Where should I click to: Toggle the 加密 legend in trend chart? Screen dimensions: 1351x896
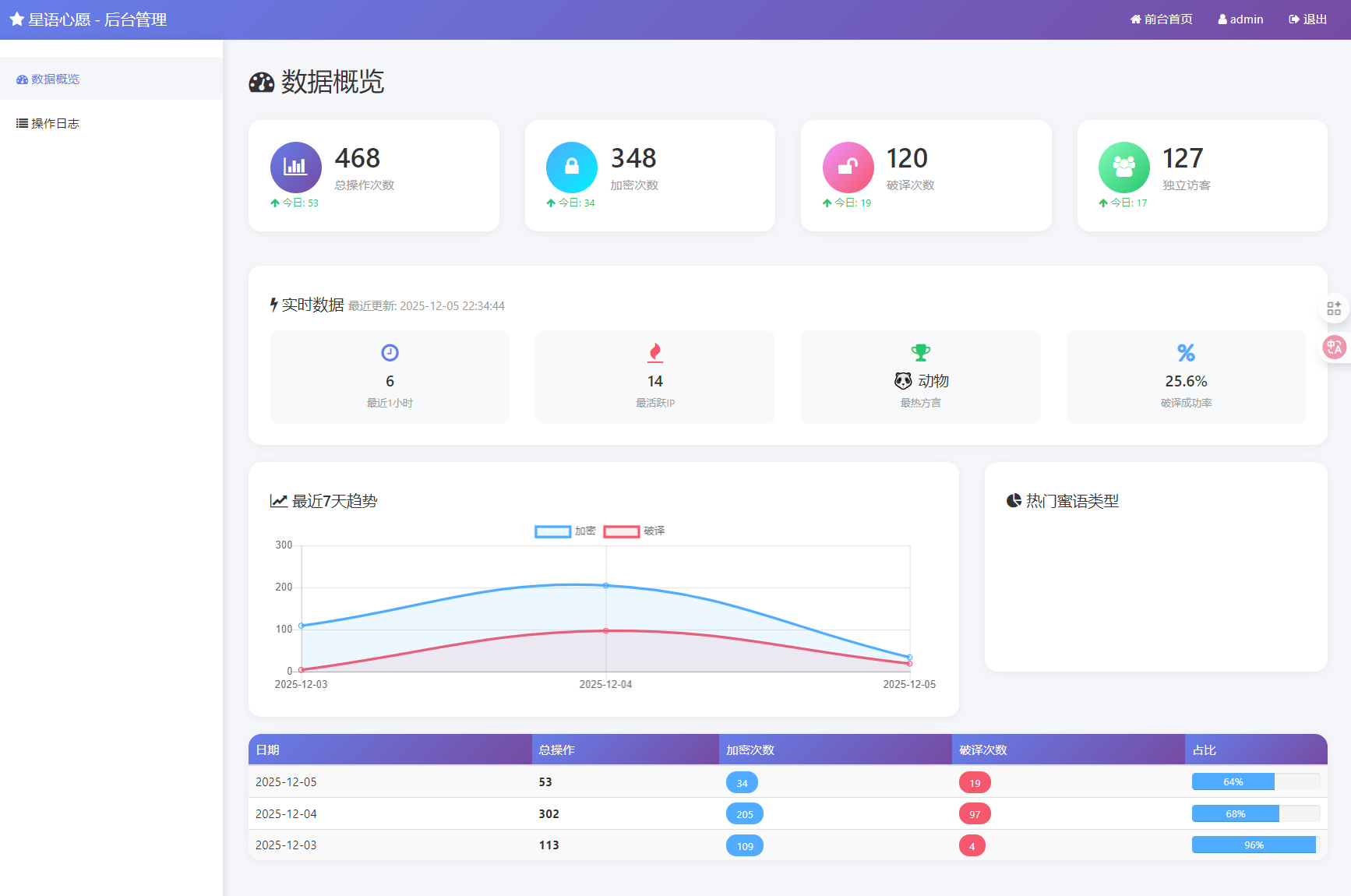564,531
